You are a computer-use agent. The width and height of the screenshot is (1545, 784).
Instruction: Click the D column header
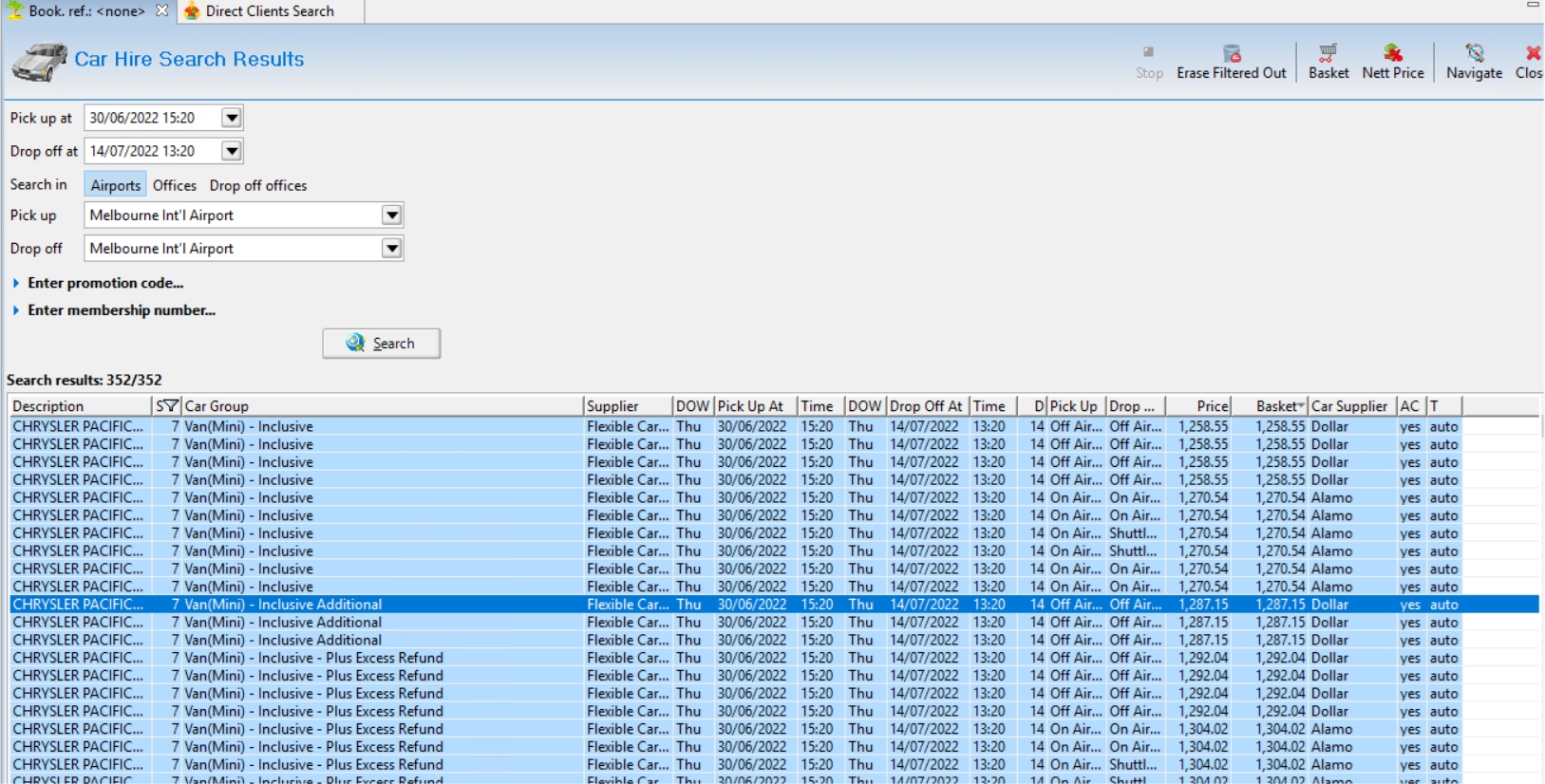pyautogui.click(x=1032, y=406)
